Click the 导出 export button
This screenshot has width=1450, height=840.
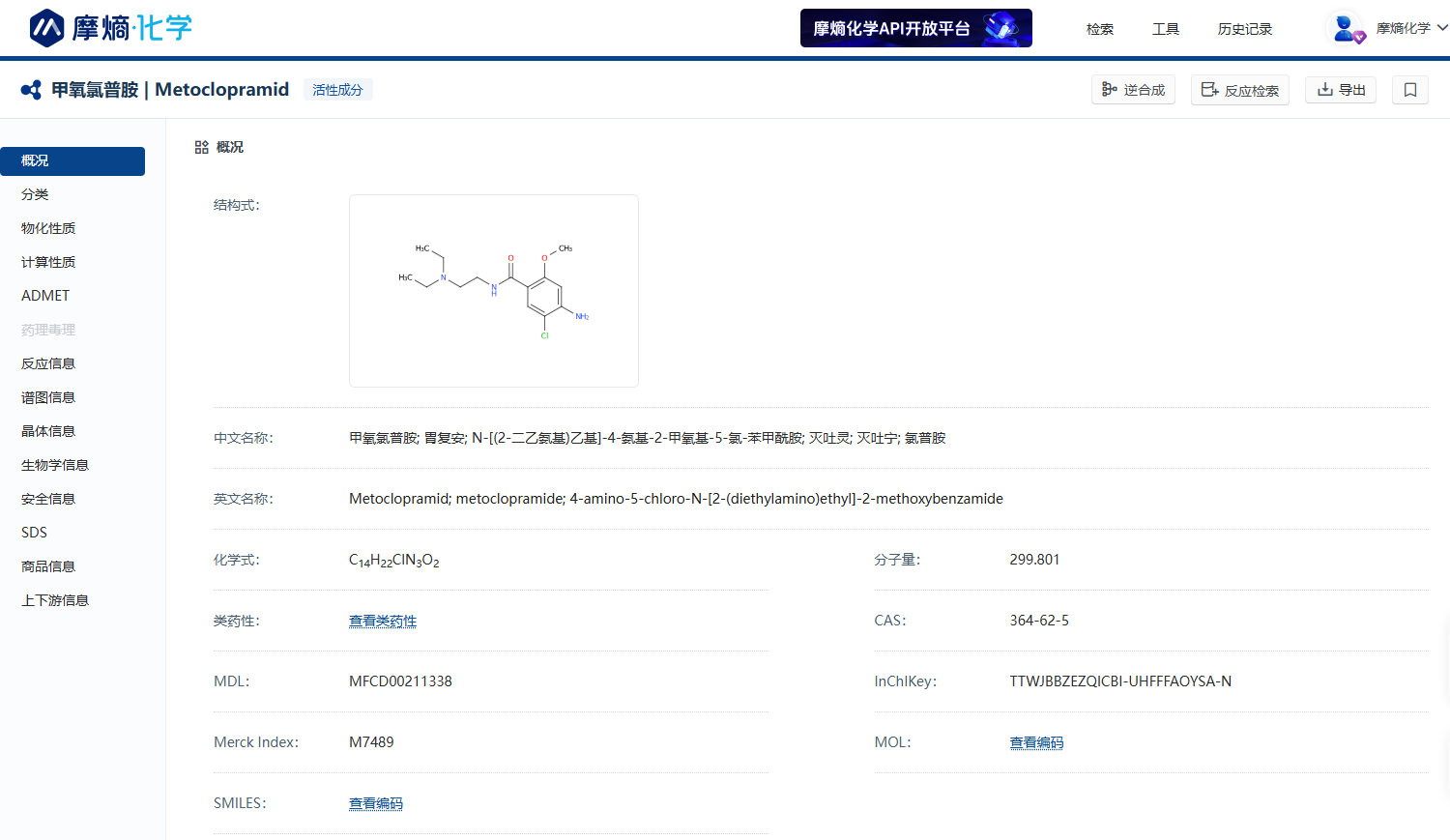coord(1341,90)
